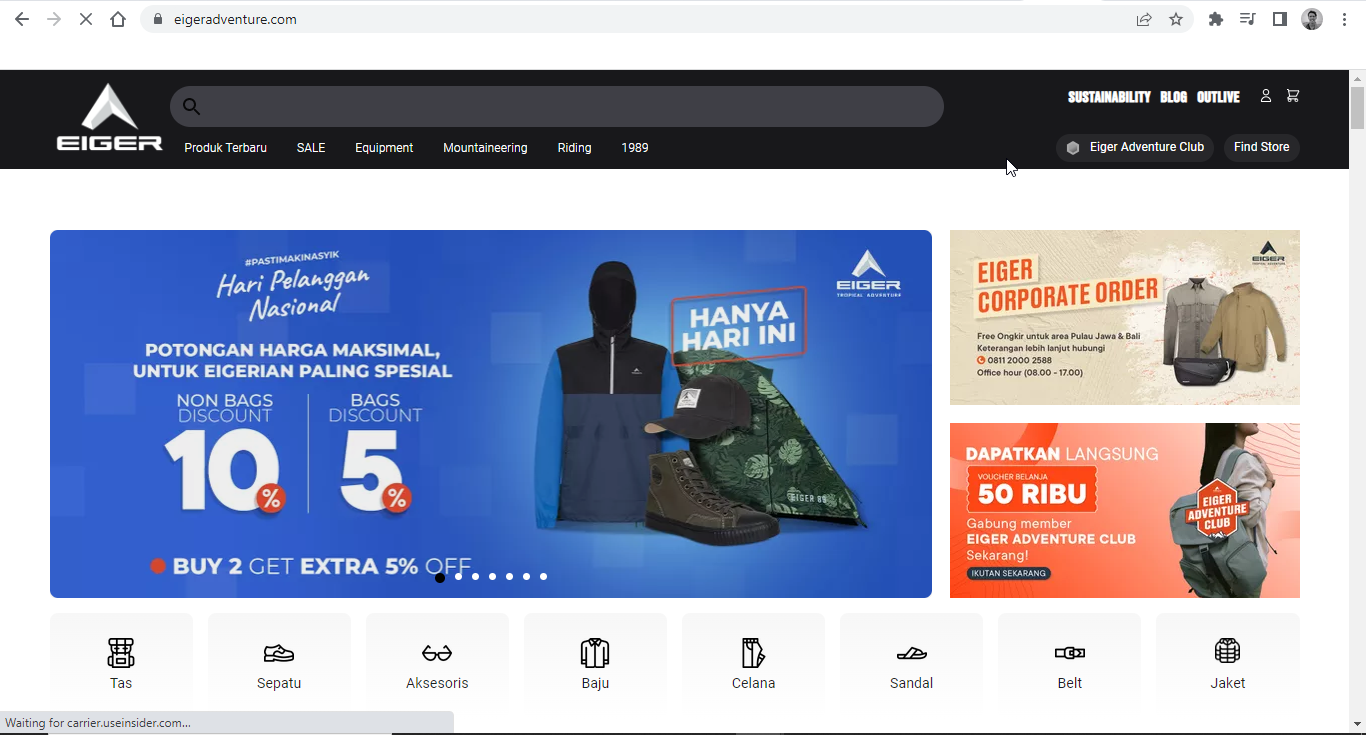
Task: Select the sixth carousel dot
Action: tap(527, 577)
